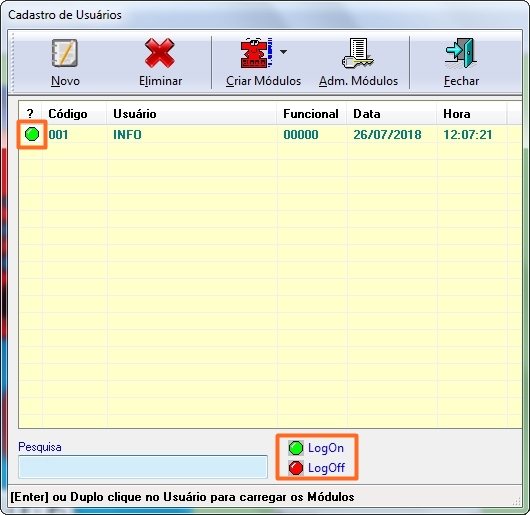Image resolution: width=530 pixels, height=515 pixels.
Task: Click the Novo notepad icon
Action: pos(65,53)
